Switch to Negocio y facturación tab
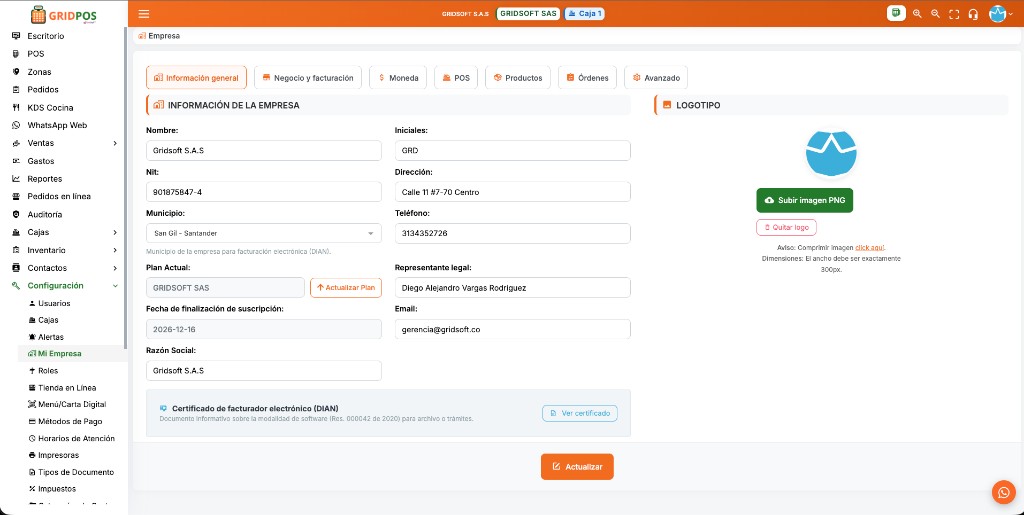 point(308,78)
